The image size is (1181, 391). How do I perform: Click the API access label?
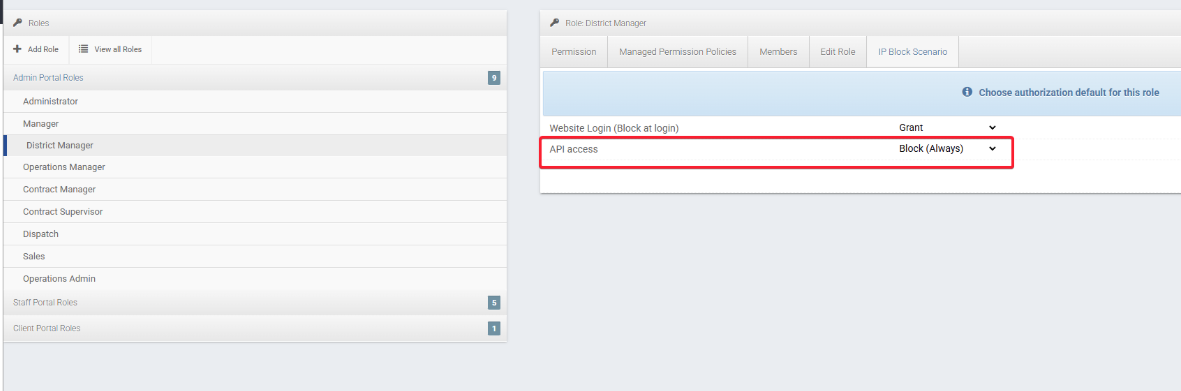pos(573,149)
